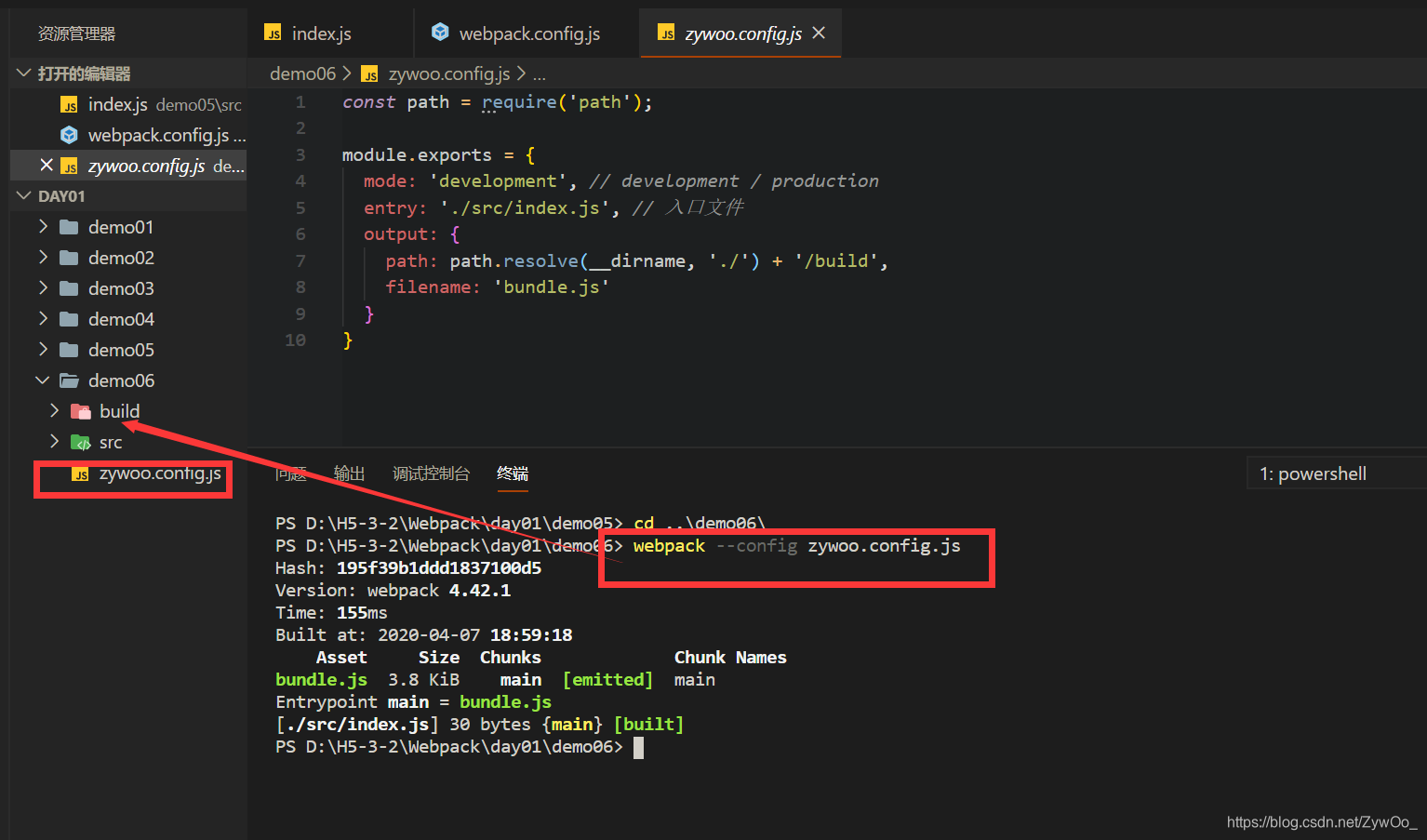Image resolution: width=1427 pixels, height=840 pixels.
Task: Click JS icon beside zywoo.config.js in tree
Action: (81, 473)
